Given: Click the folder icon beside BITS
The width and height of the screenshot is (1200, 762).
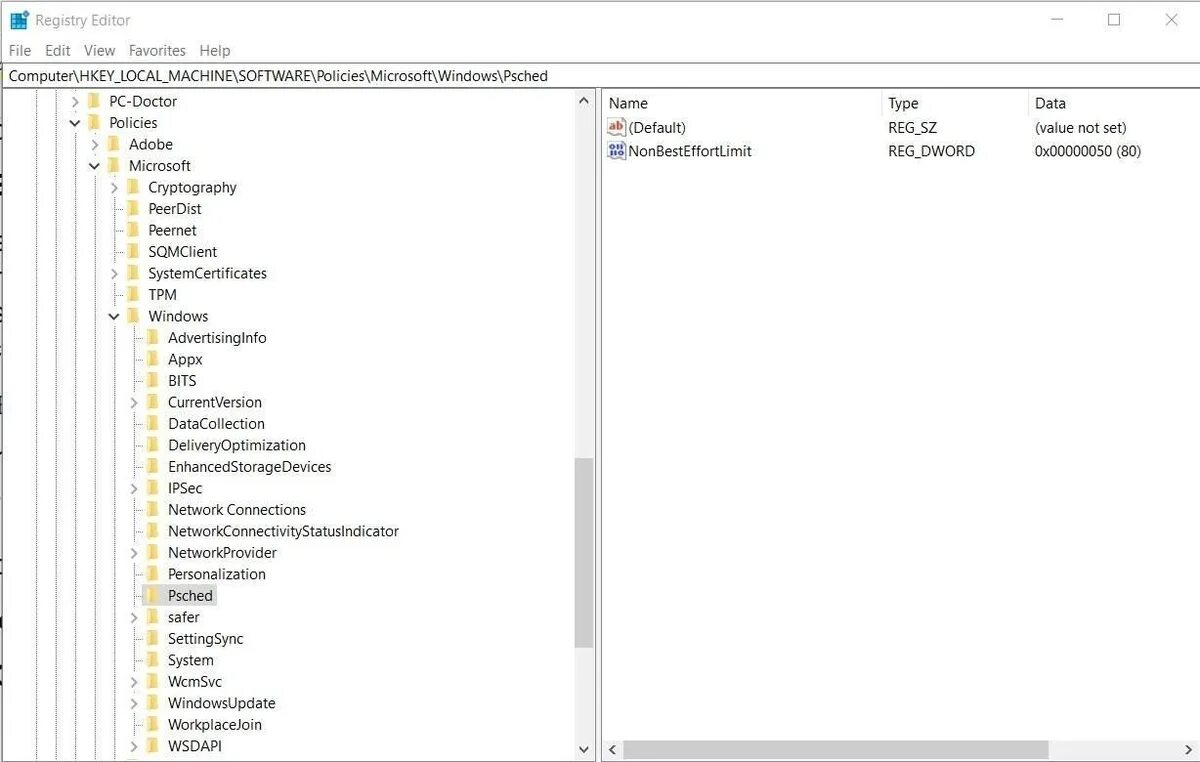Looking at the screenshot, I should (x=153, y=381).
